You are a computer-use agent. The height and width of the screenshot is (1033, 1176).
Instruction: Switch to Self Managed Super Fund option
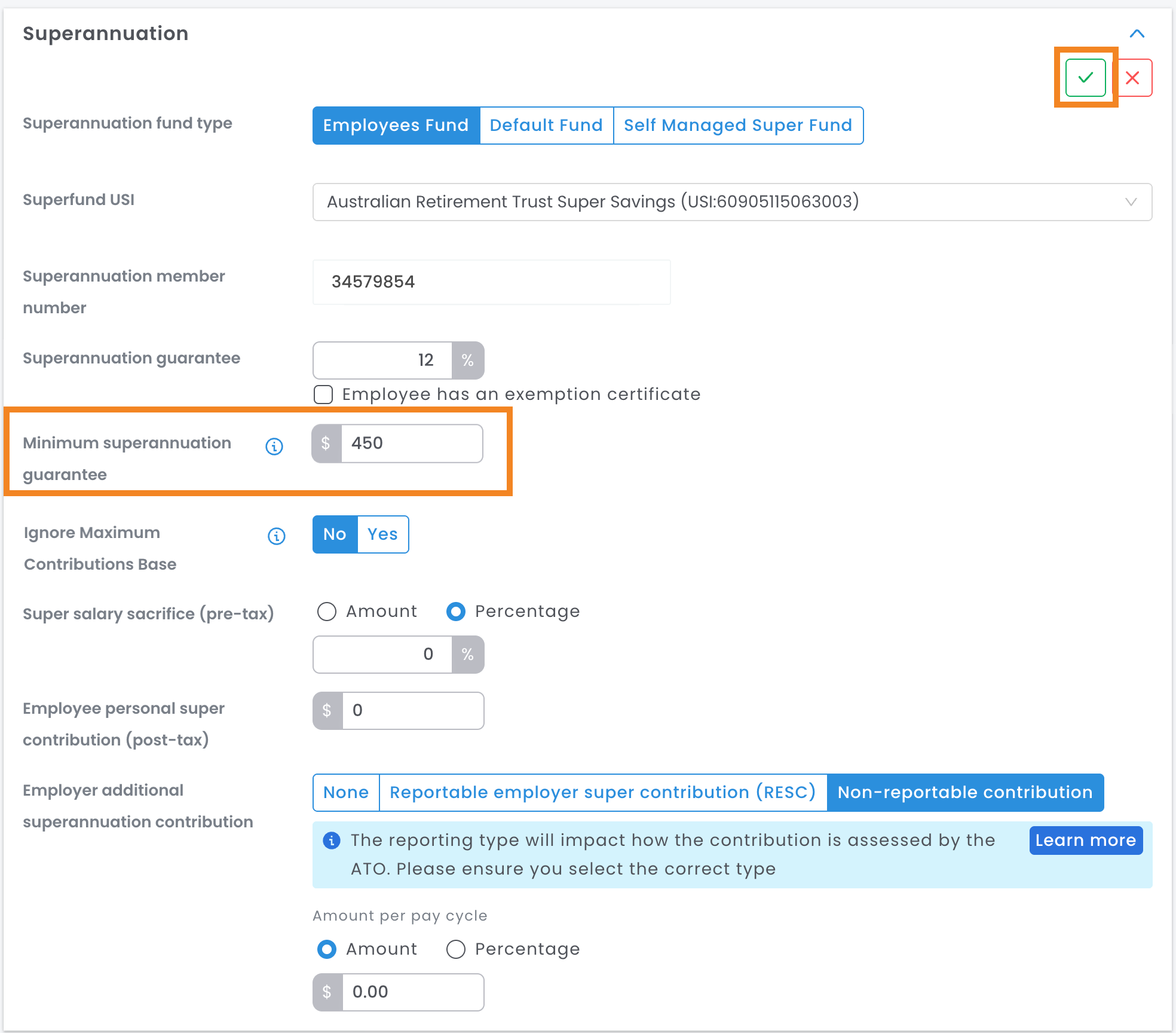click(x=738, y=126)
